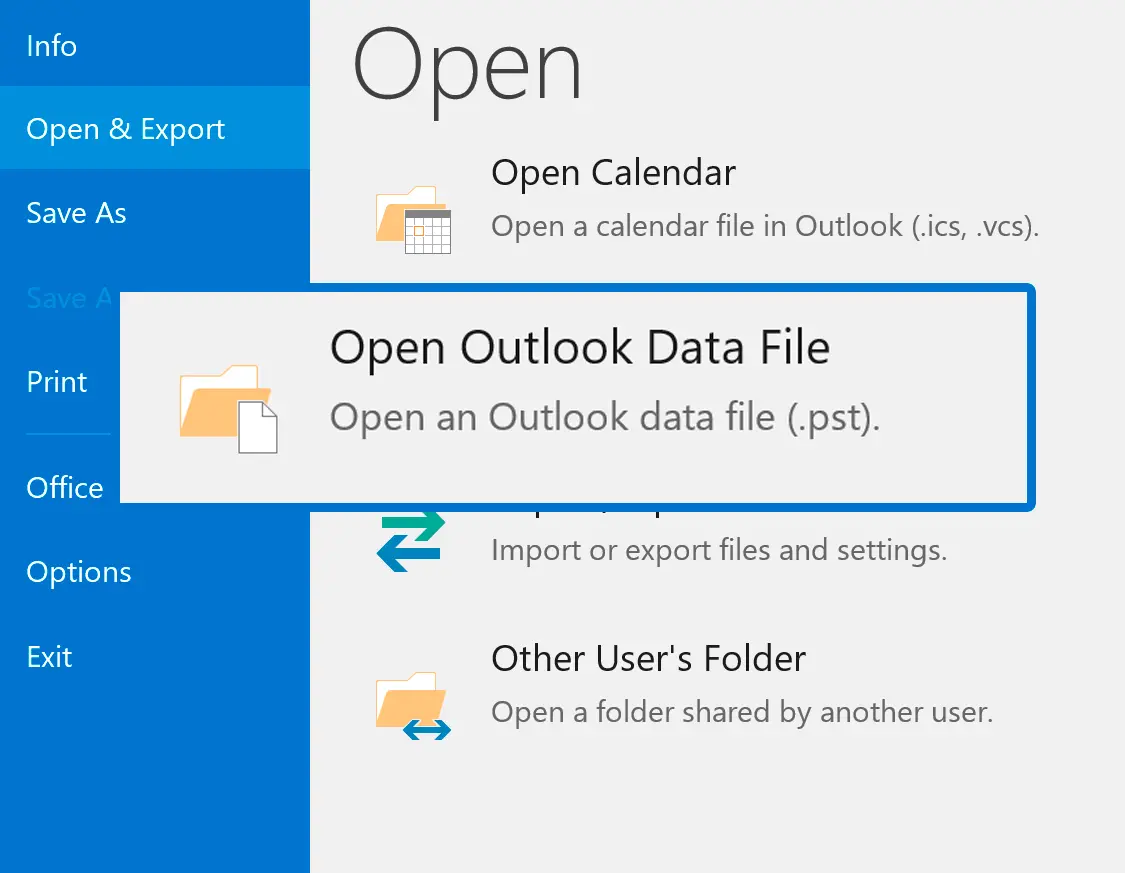The height and width of the screenshot is (873, 1125).
Task: Click the Open Outlook Data File icon
Action: pos(228,409)
